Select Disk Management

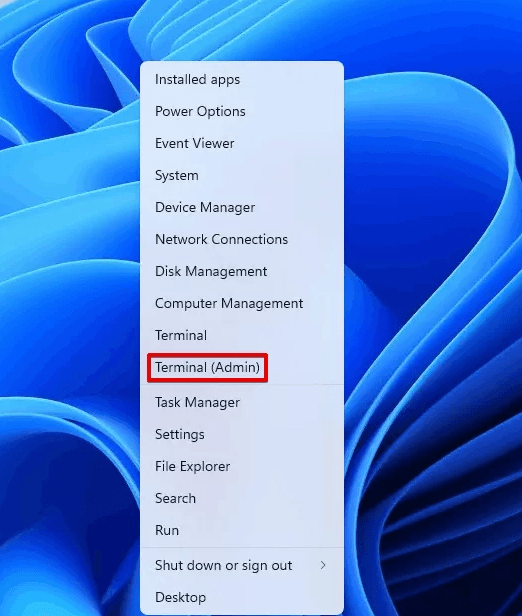[242, 271]
